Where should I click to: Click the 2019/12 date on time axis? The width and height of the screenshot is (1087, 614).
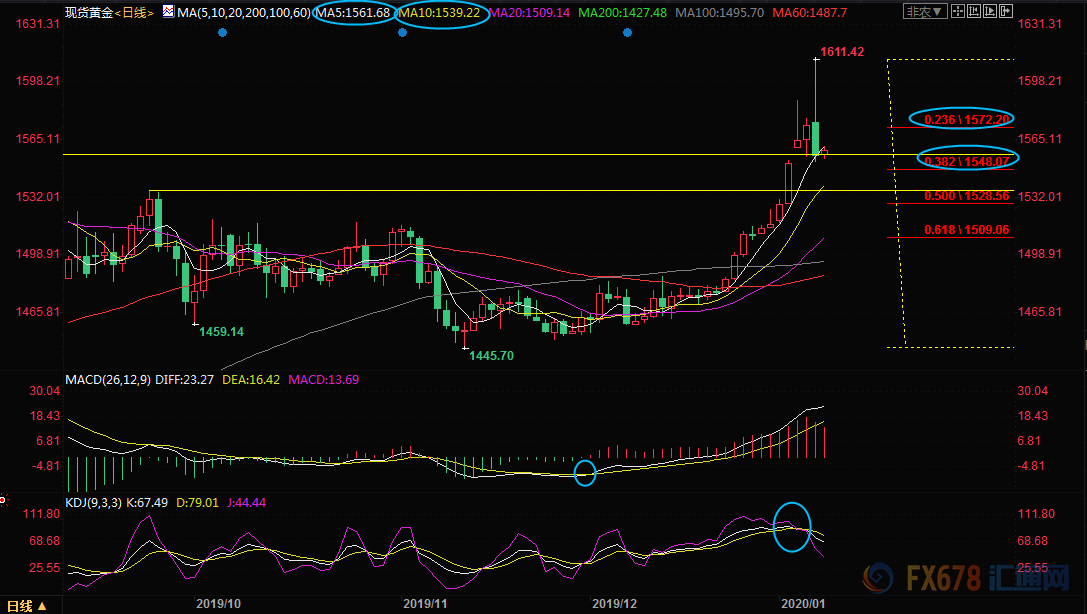click(x=614, y=604)
